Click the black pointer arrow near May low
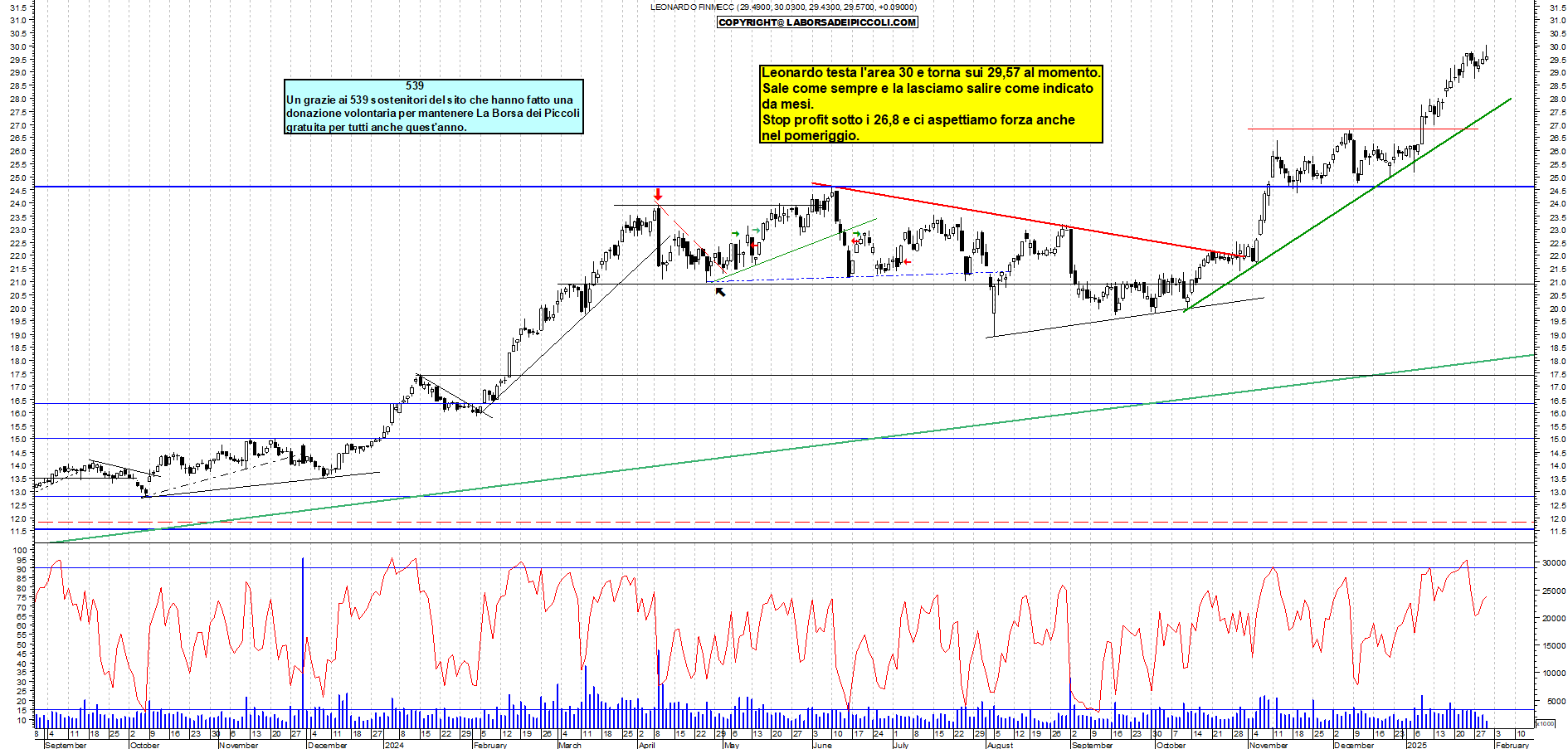The image size is (1568, 749). tap(720, 291)
